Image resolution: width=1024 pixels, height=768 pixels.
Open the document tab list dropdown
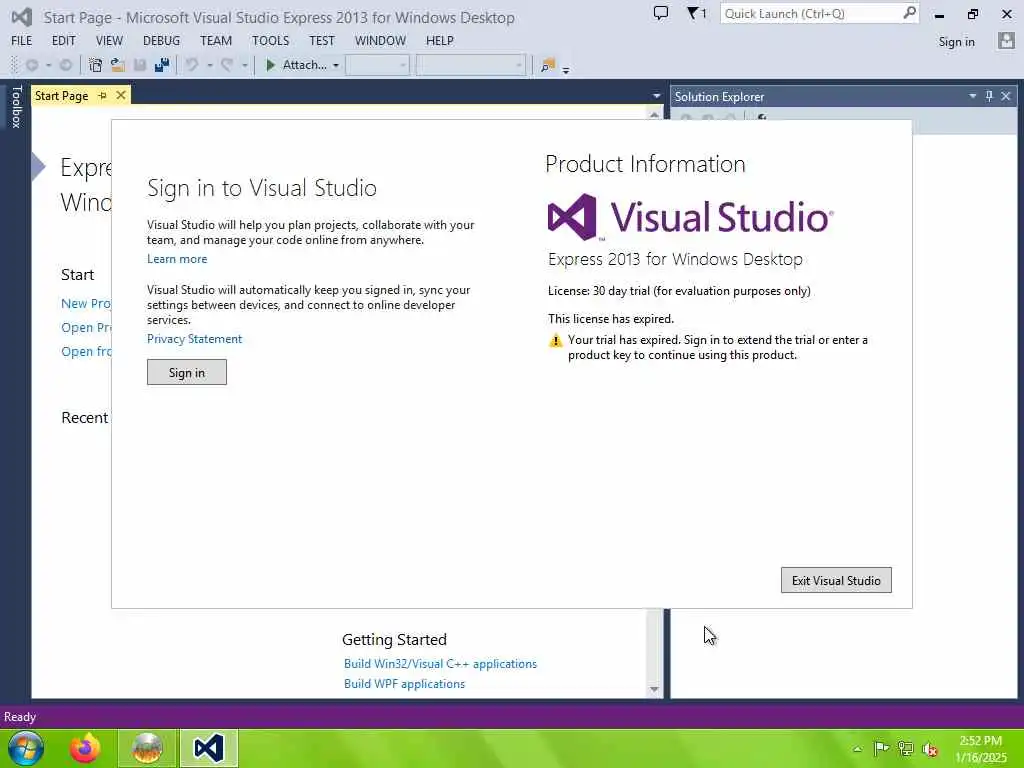click(x=656, y=96)
